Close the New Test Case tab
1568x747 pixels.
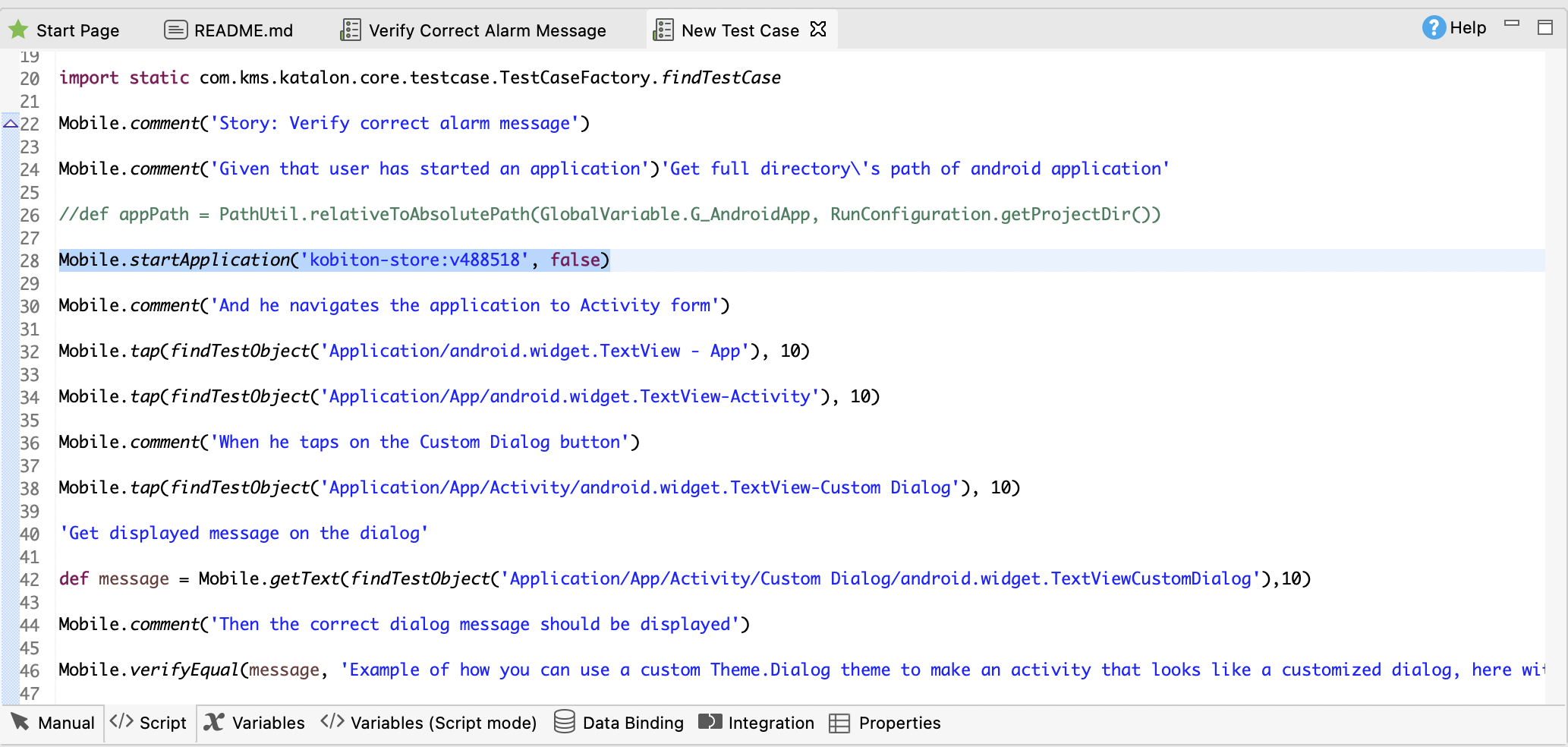pyautogui.click(x=818, y=30)
